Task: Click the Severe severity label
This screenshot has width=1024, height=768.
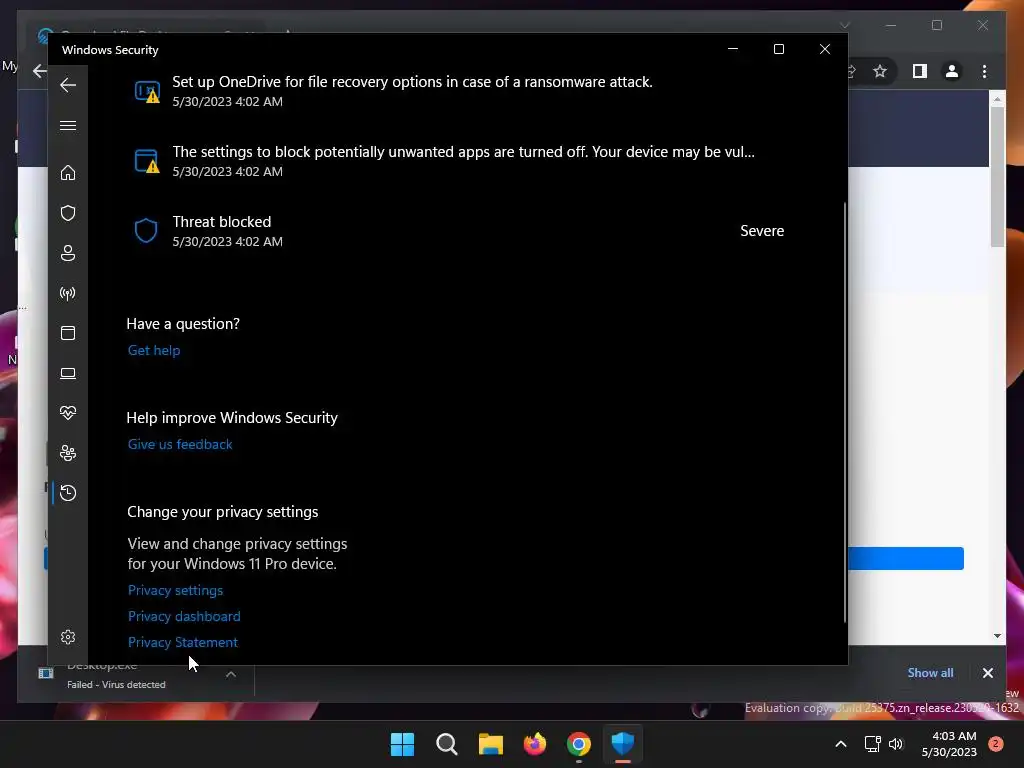Action: (762, 231)
